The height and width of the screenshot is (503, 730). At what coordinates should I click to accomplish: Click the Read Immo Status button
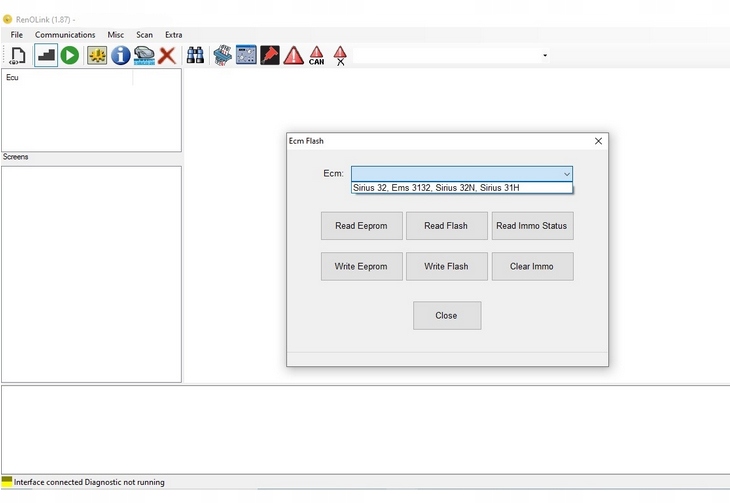point(532,226)
